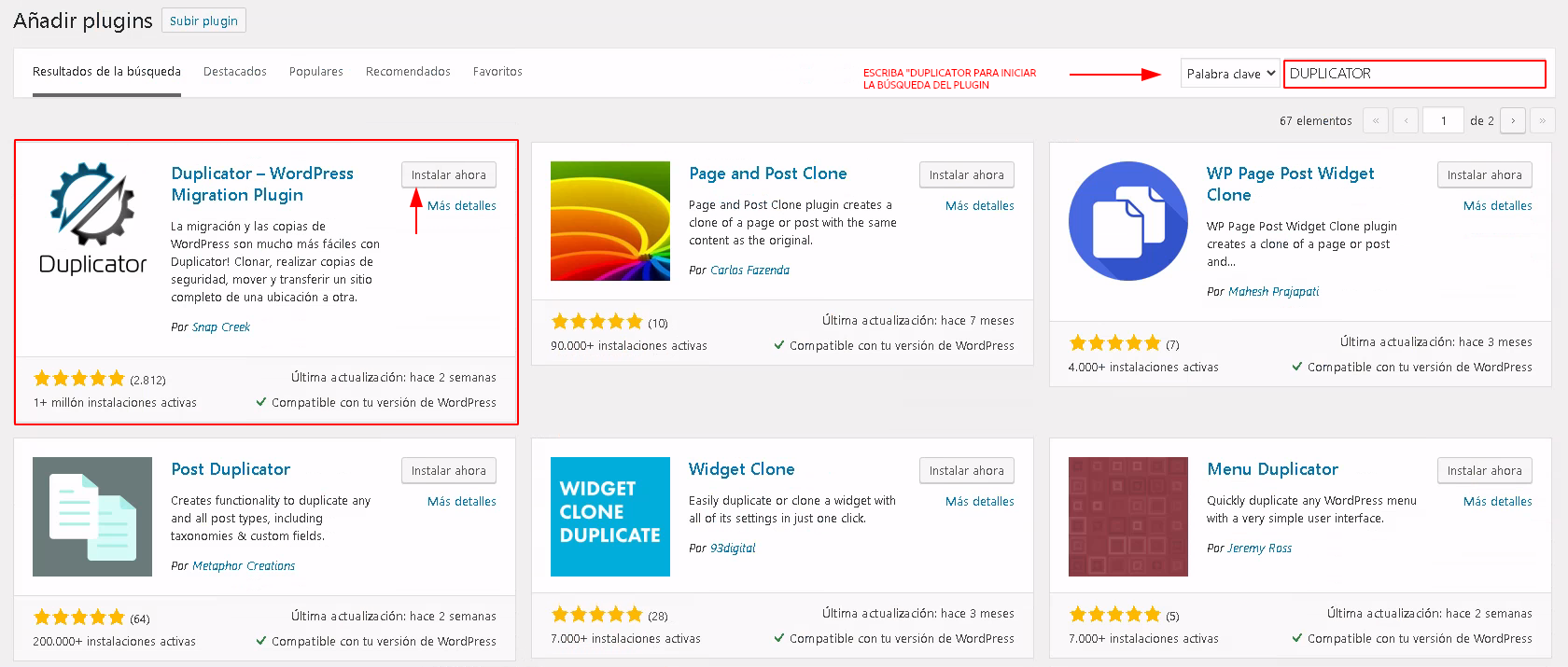The height and width of the screenshot is (667, 1568).
Task: Focus the plugin search field with DUPLICATOR
Action: click(x=1415, y=74)
